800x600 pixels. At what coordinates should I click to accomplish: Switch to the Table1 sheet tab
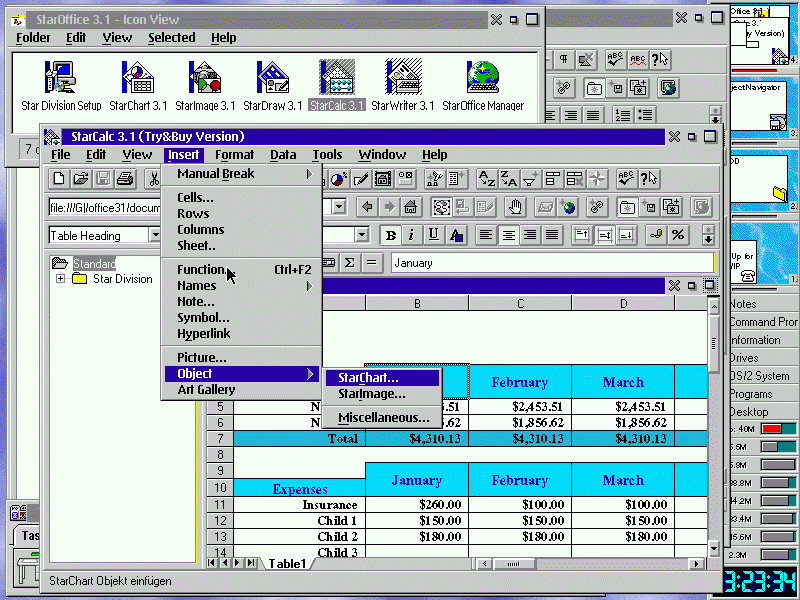tap(287, 563)
